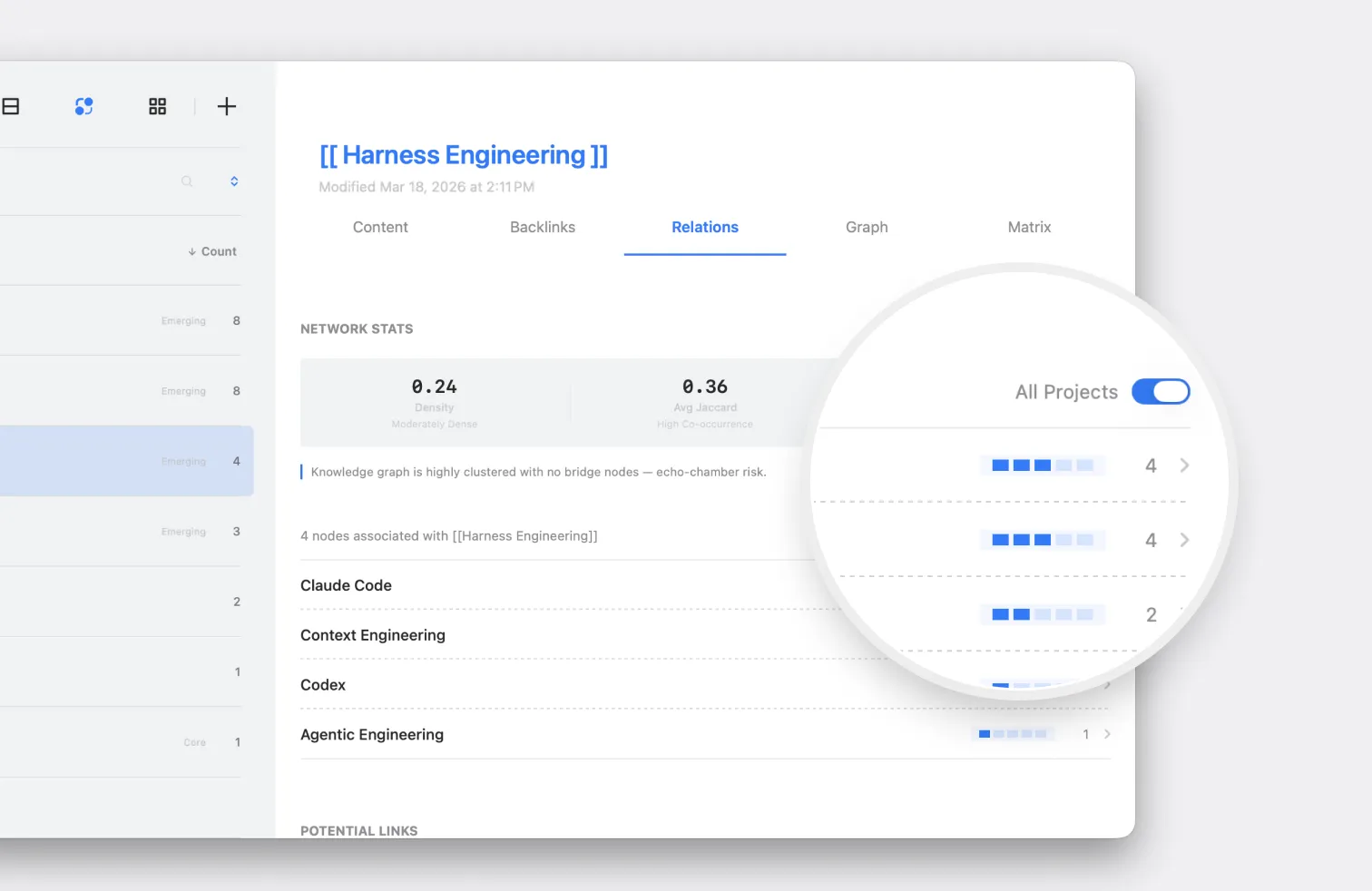Screen dimensions: 1372x891
Task: Open the up-down sort chevron beside search
Action: tap(234, 181)
